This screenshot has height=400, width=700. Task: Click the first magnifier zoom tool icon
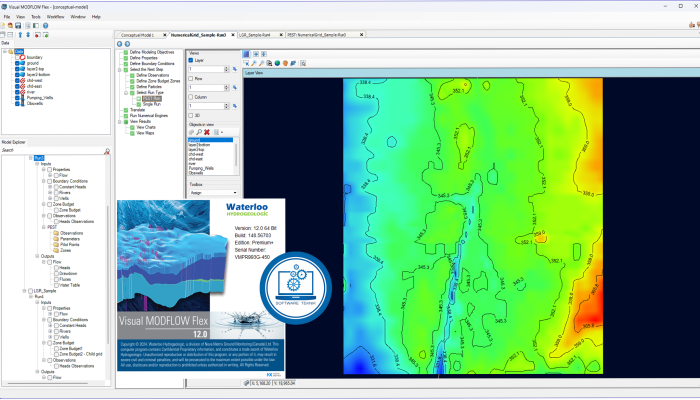tap(254, 63)
